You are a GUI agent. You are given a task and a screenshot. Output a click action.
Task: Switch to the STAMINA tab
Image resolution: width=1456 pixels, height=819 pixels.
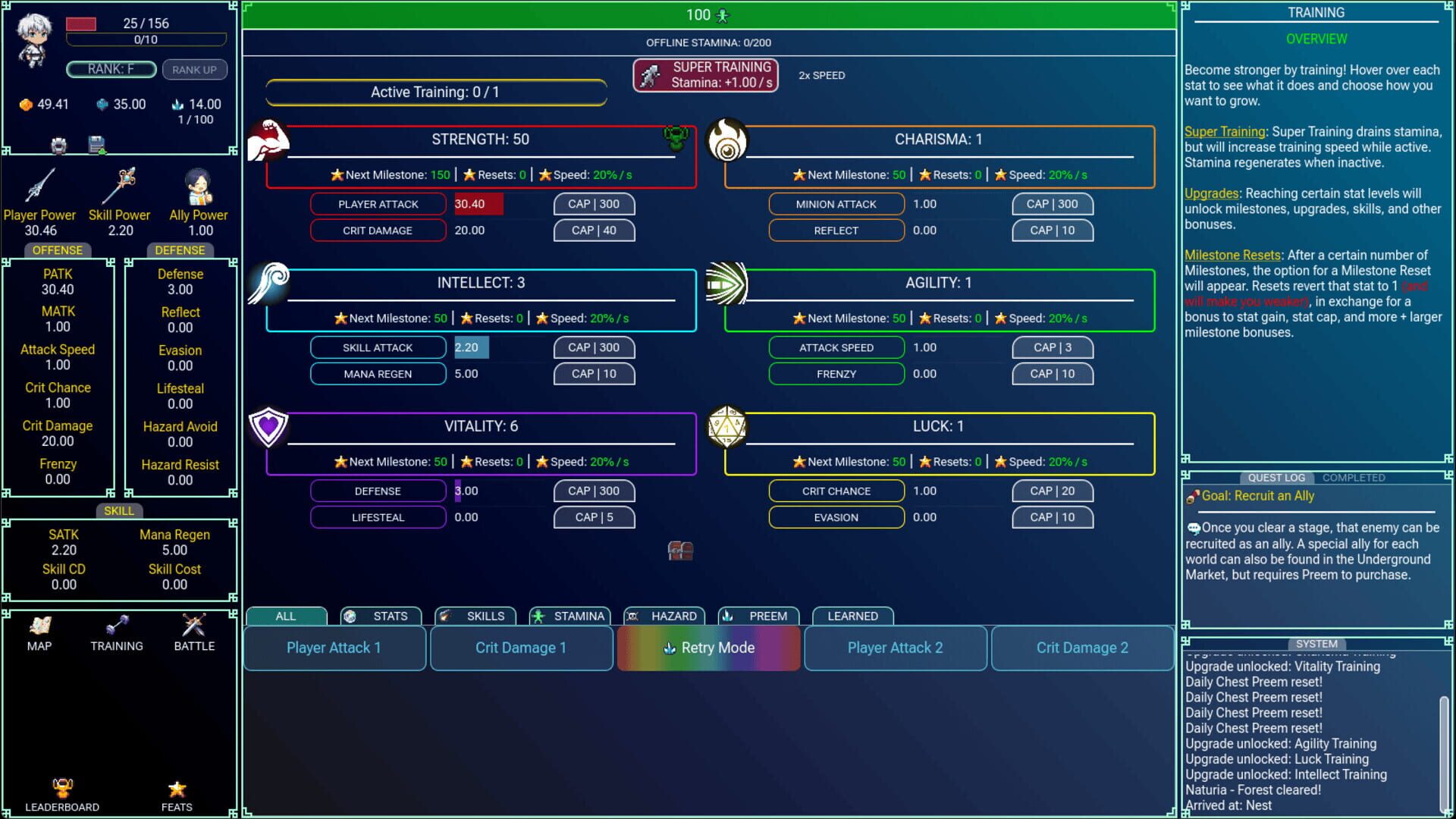pos(570,616)
